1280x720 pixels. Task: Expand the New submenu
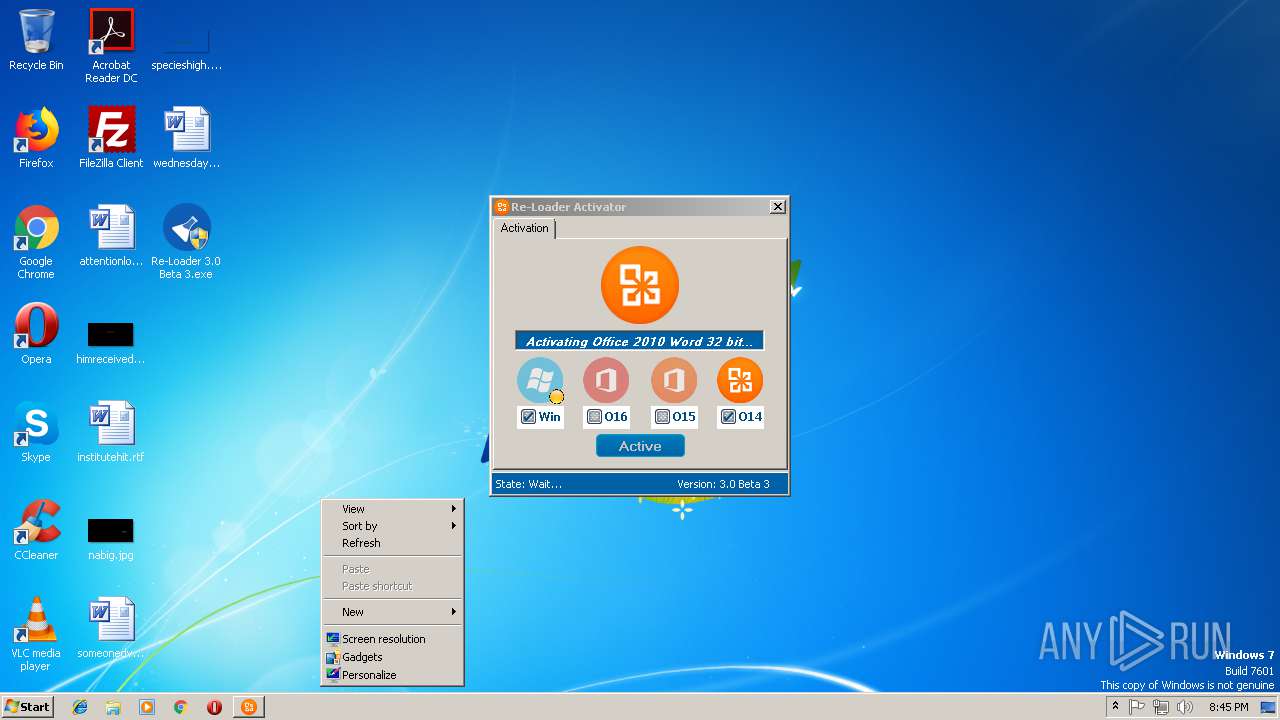(392, 612)
